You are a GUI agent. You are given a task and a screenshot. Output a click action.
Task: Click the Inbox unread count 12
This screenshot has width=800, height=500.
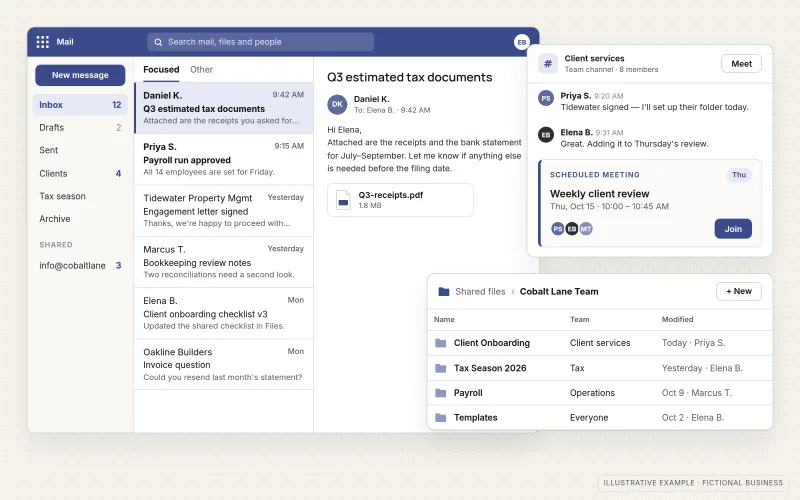[x=116, y=105]
